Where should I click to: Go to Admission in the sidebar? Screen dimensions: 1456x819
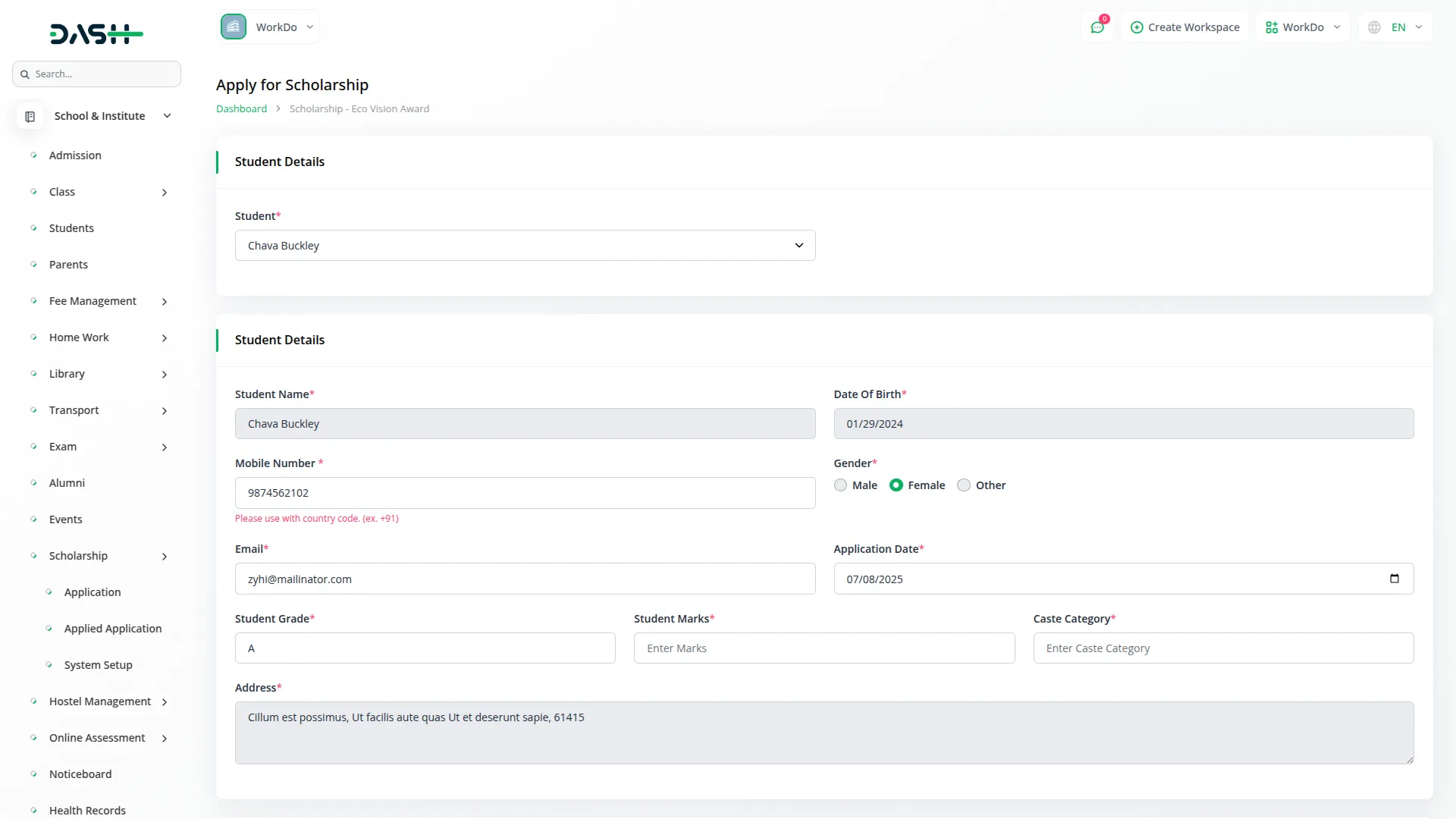pyautogui.click(x=75, y=155)
